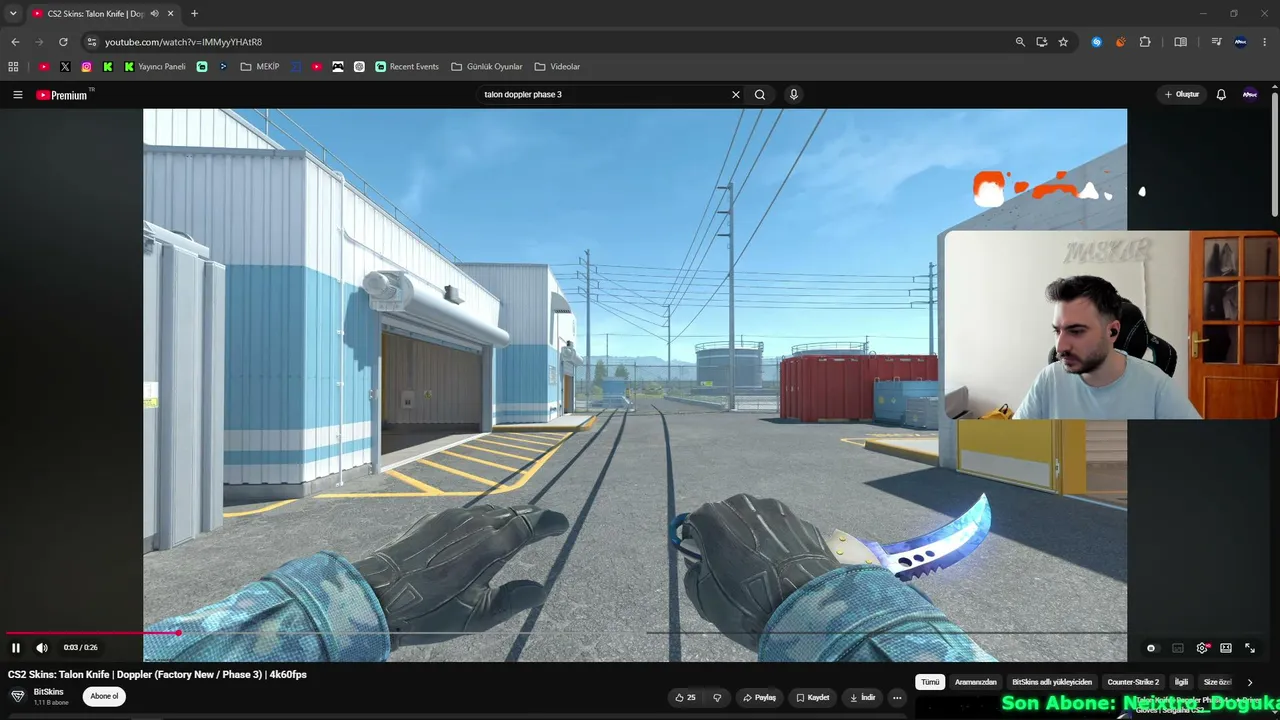
Task: Switch player to theater mode
Action: pyautogui.click(x=1226, y=648)
